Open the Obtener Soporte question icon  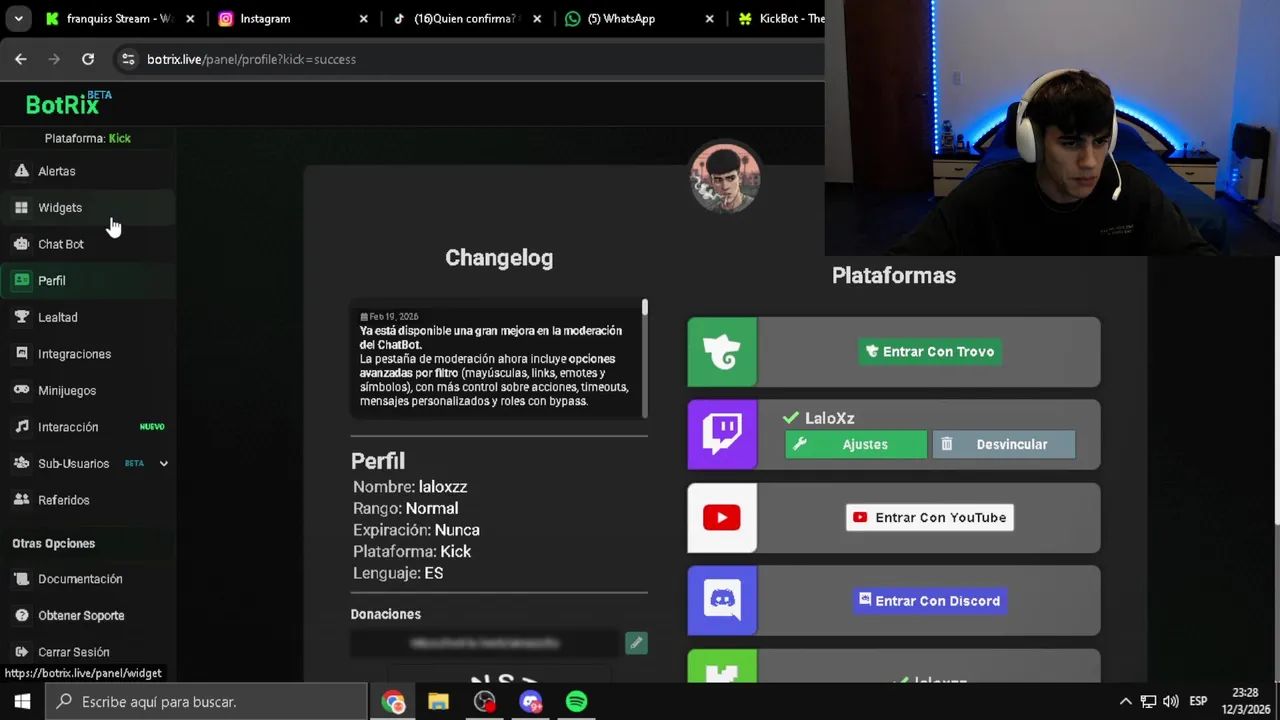coord(21,615)
